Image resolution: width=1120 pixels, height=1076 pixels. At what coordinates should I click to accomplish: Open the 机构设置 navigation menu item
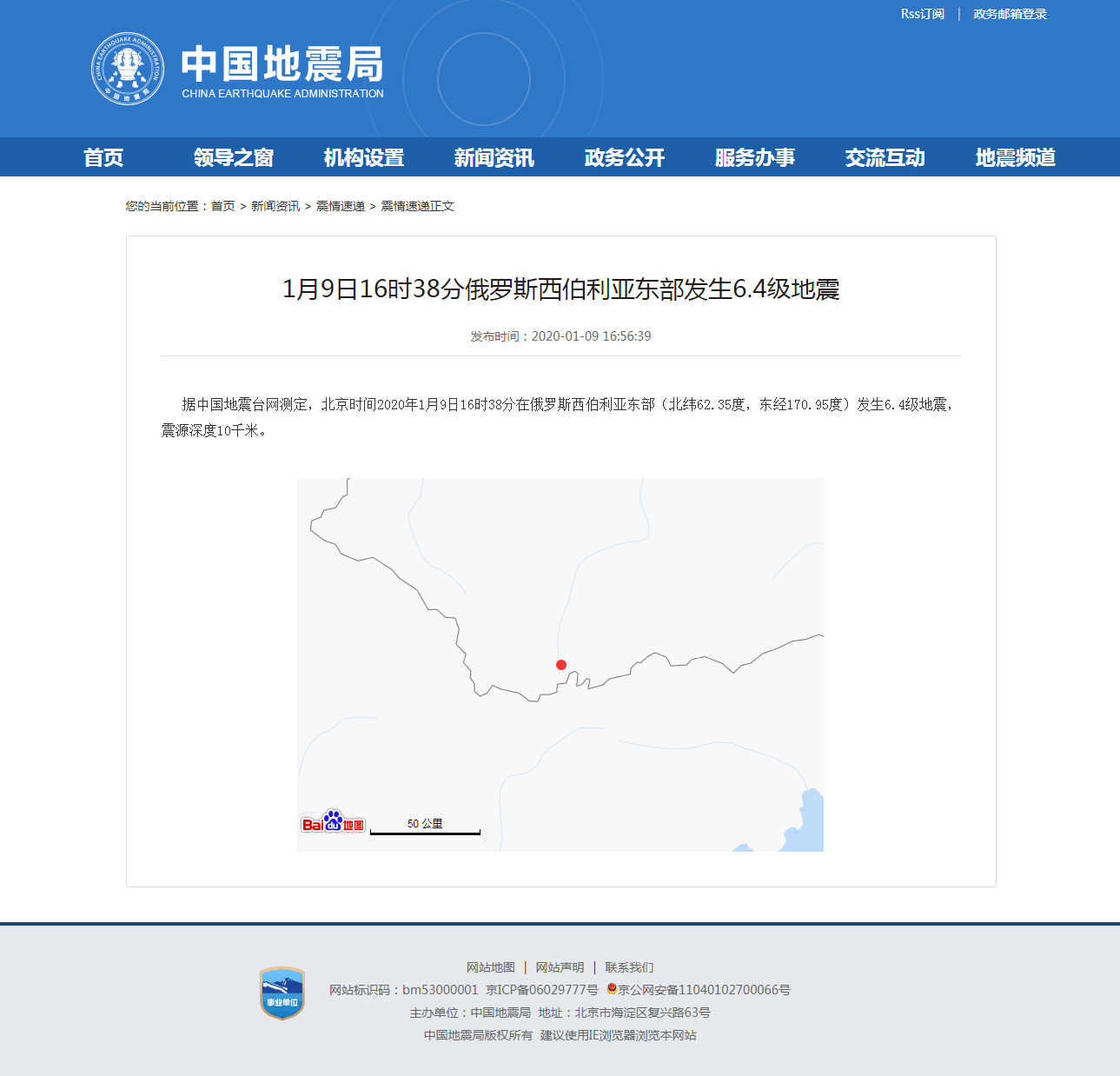[362, 157]
